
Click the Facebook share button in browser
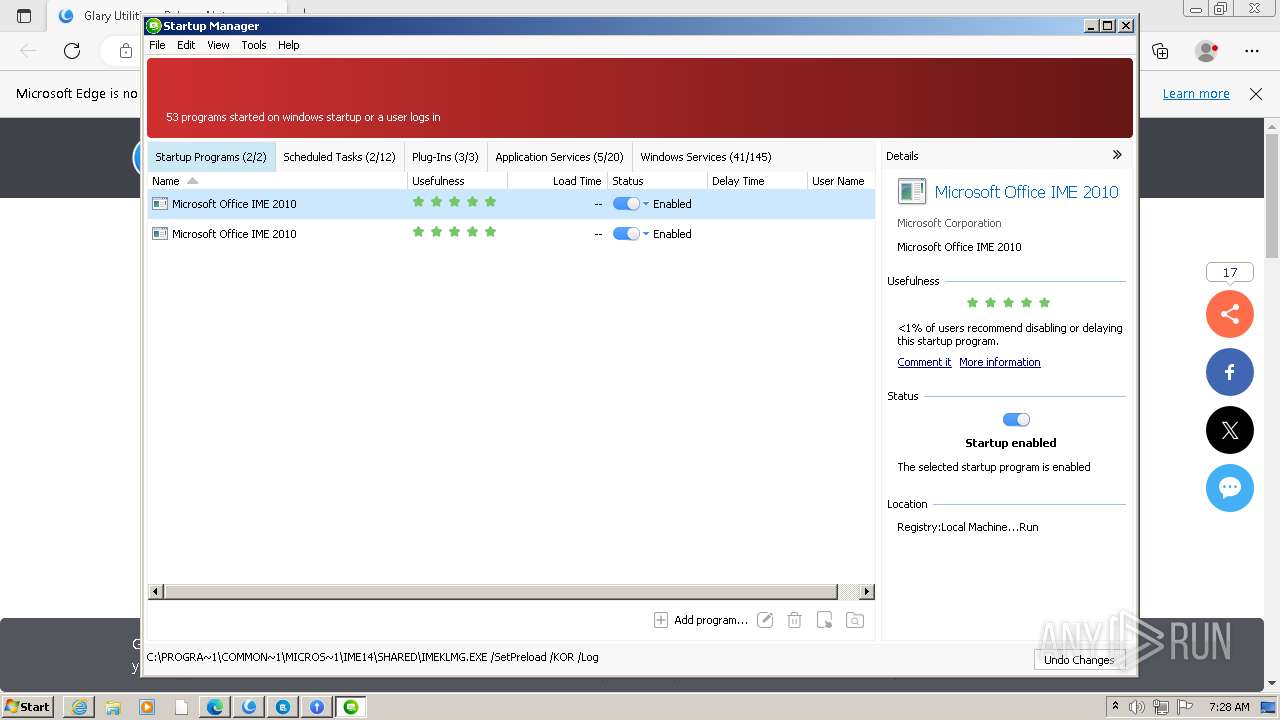1230,373
